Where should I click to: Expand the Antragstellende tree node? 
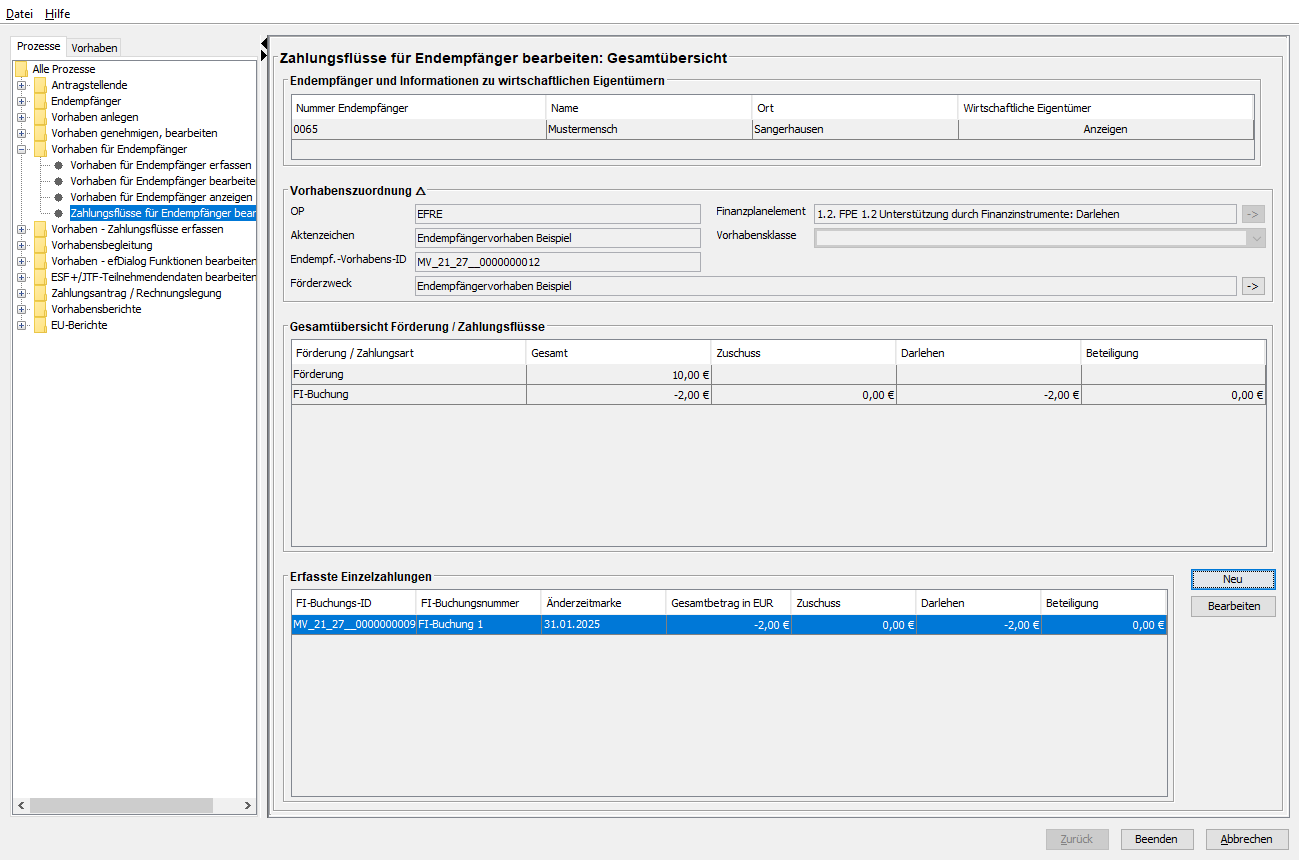click(x=21, y=85)
